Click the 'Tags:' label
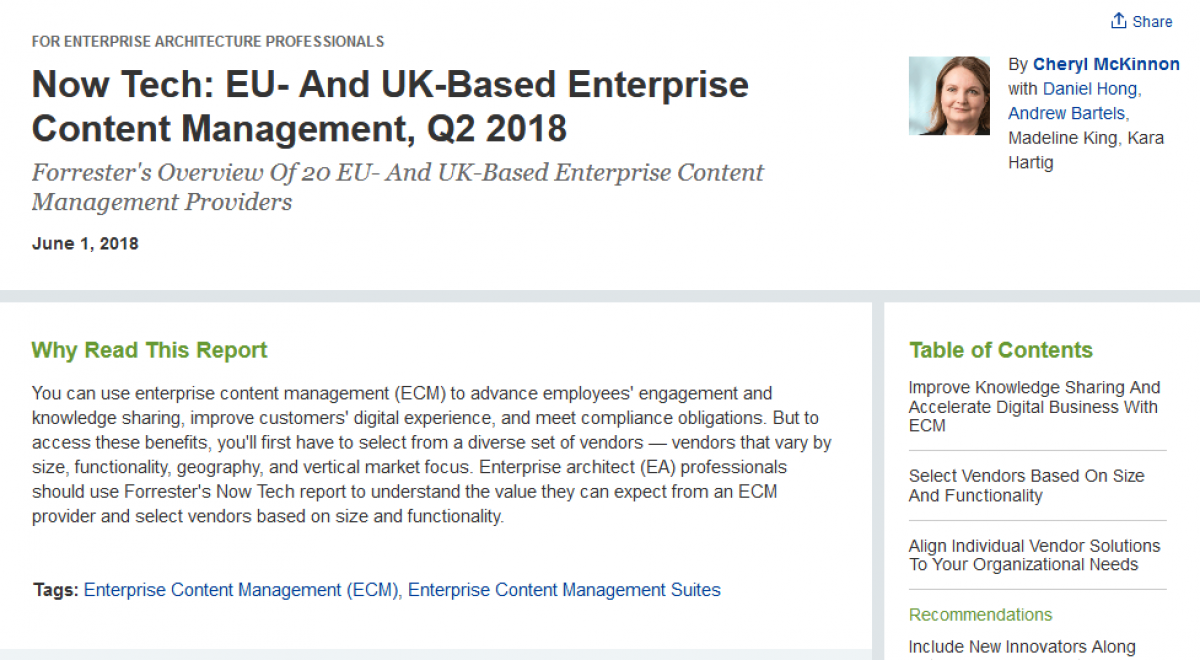Image resolution: width=1200 pixels, height=660 pixels. [x=54, y=590]
